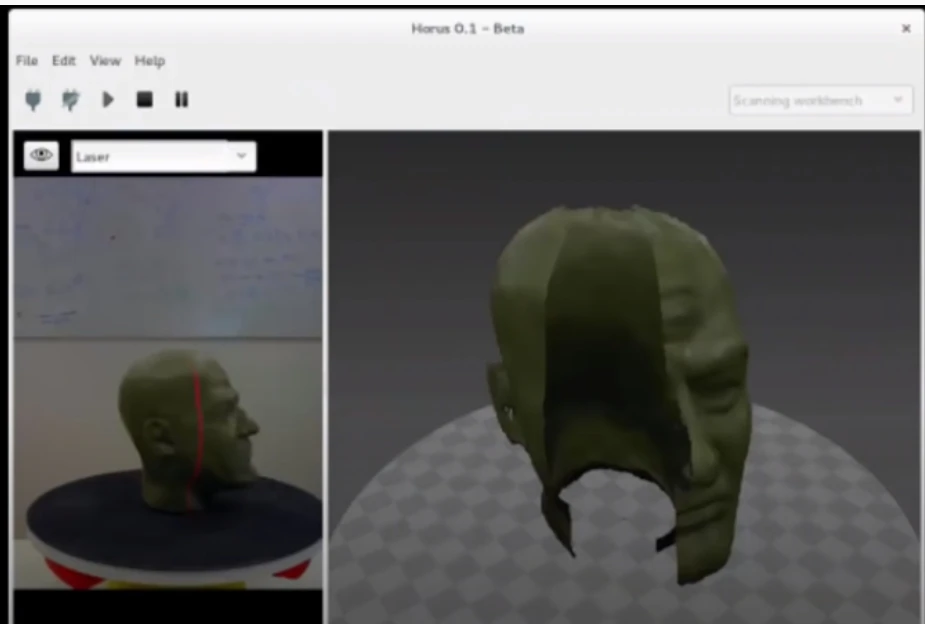Open the File menu

[27, 61]
